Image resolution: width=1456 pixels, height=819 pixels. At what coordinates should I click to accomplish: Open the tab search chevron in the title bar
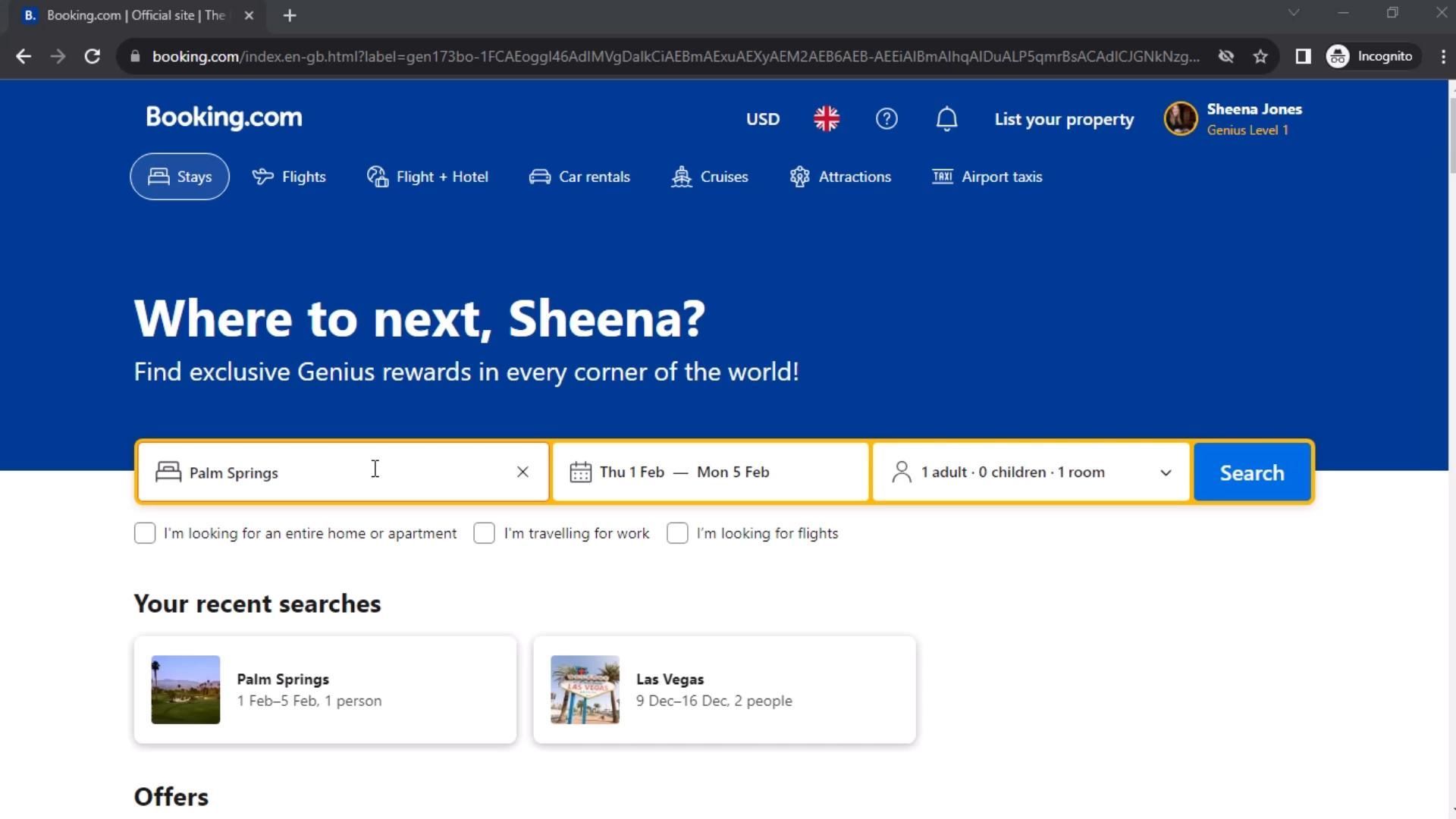[1294, 13]
